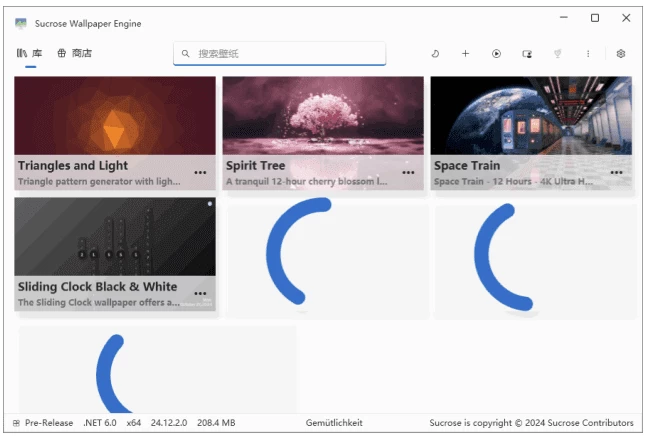The image size is (646, 436).
Task: Select the Sliding Clock Black & White thumbnail
Action: (x=115, y=236)
